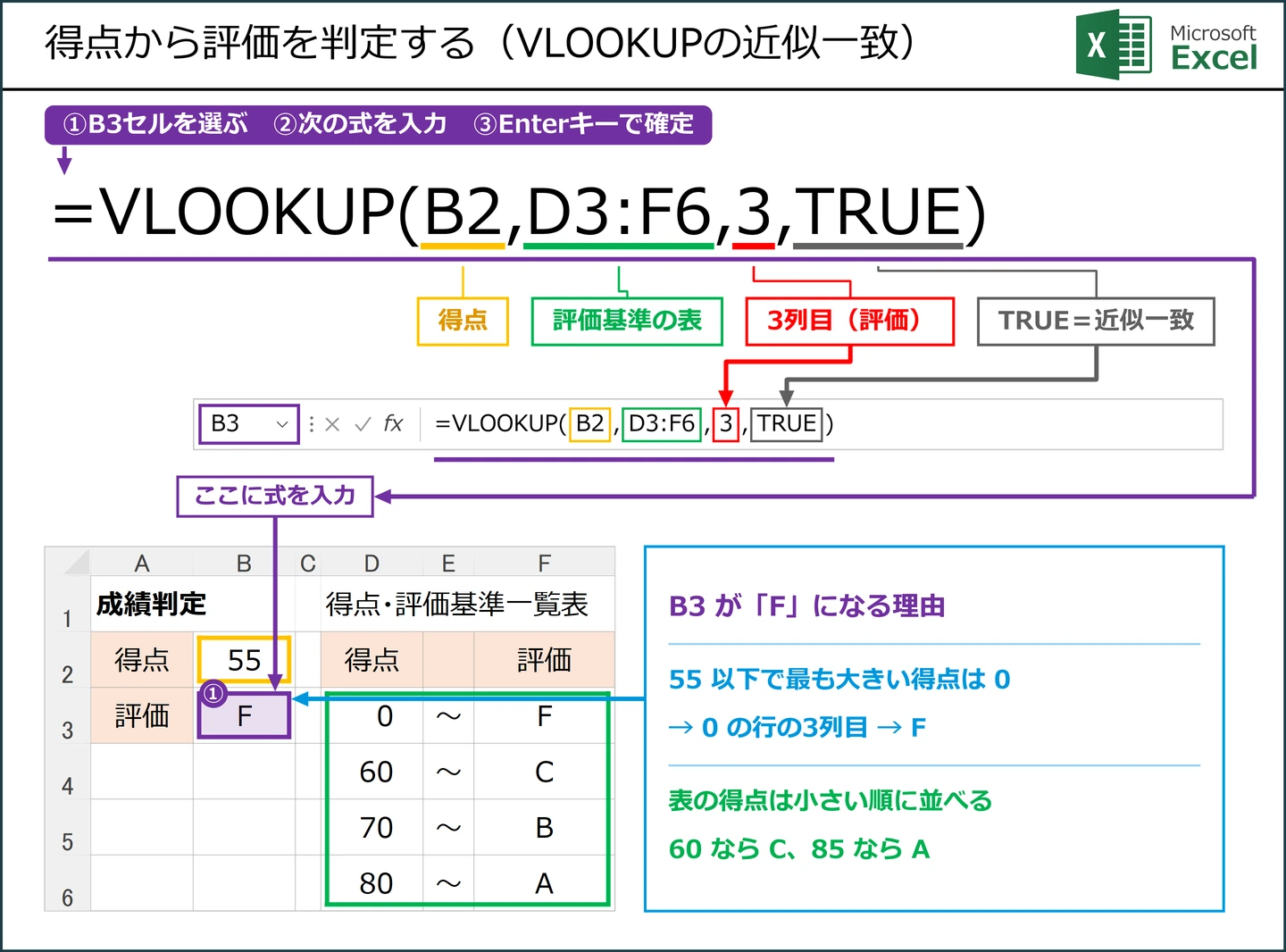Select column A header
1286x952 pixels.
pos(142,563)
